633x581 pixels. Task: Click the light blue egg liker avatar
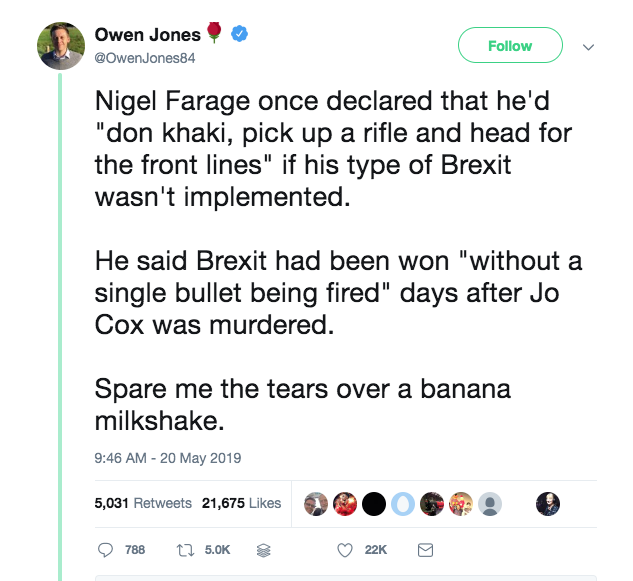tap(402, 503)
